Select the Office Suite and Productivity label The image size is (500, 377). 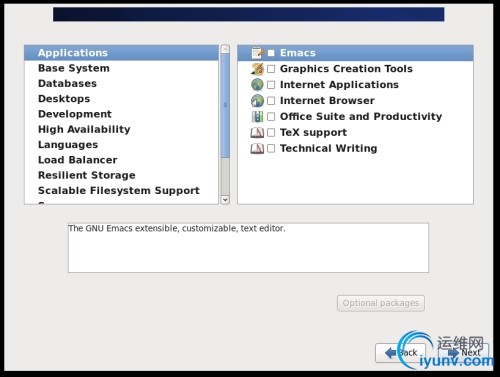pyautogui.click(x=361, y=117)
